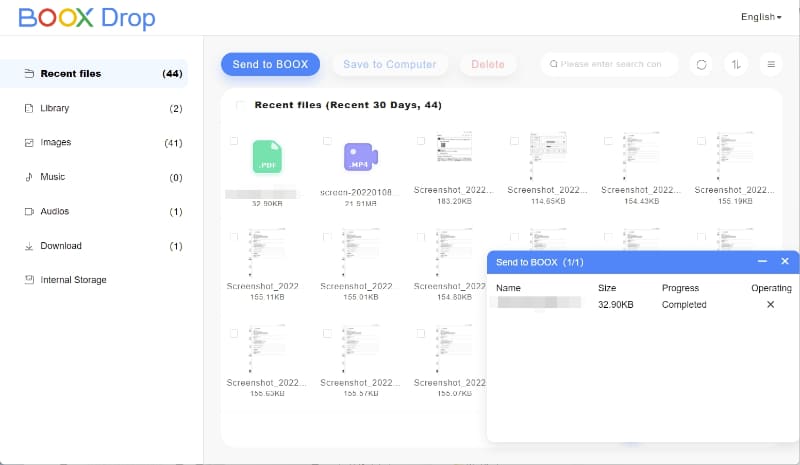Tick checkbox of 114.65KB screenshot
This screenshot has width=800, height=465.
(514, 141)
